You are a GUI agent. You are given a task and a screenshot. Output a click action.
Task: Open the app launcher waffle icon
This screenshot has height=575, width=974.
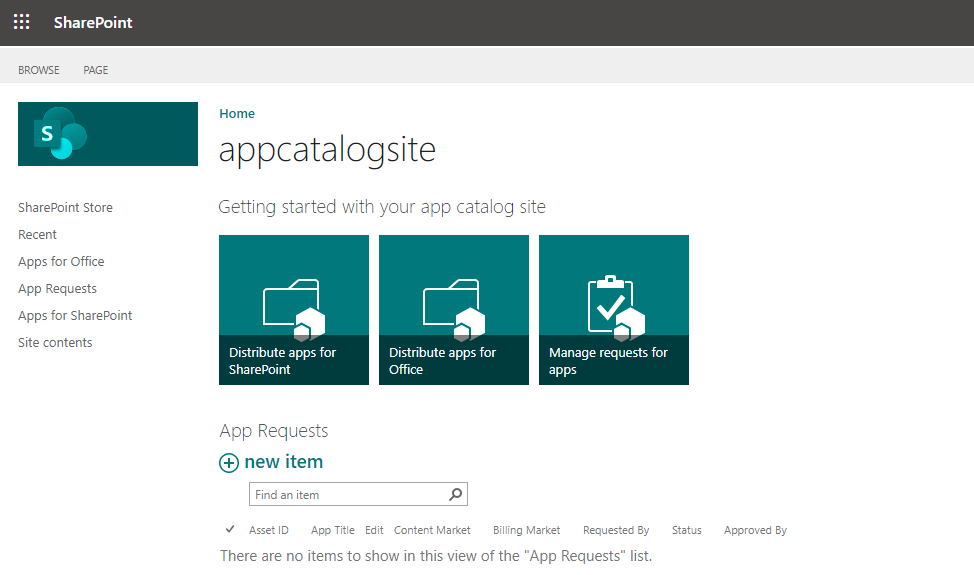point(22,22)
